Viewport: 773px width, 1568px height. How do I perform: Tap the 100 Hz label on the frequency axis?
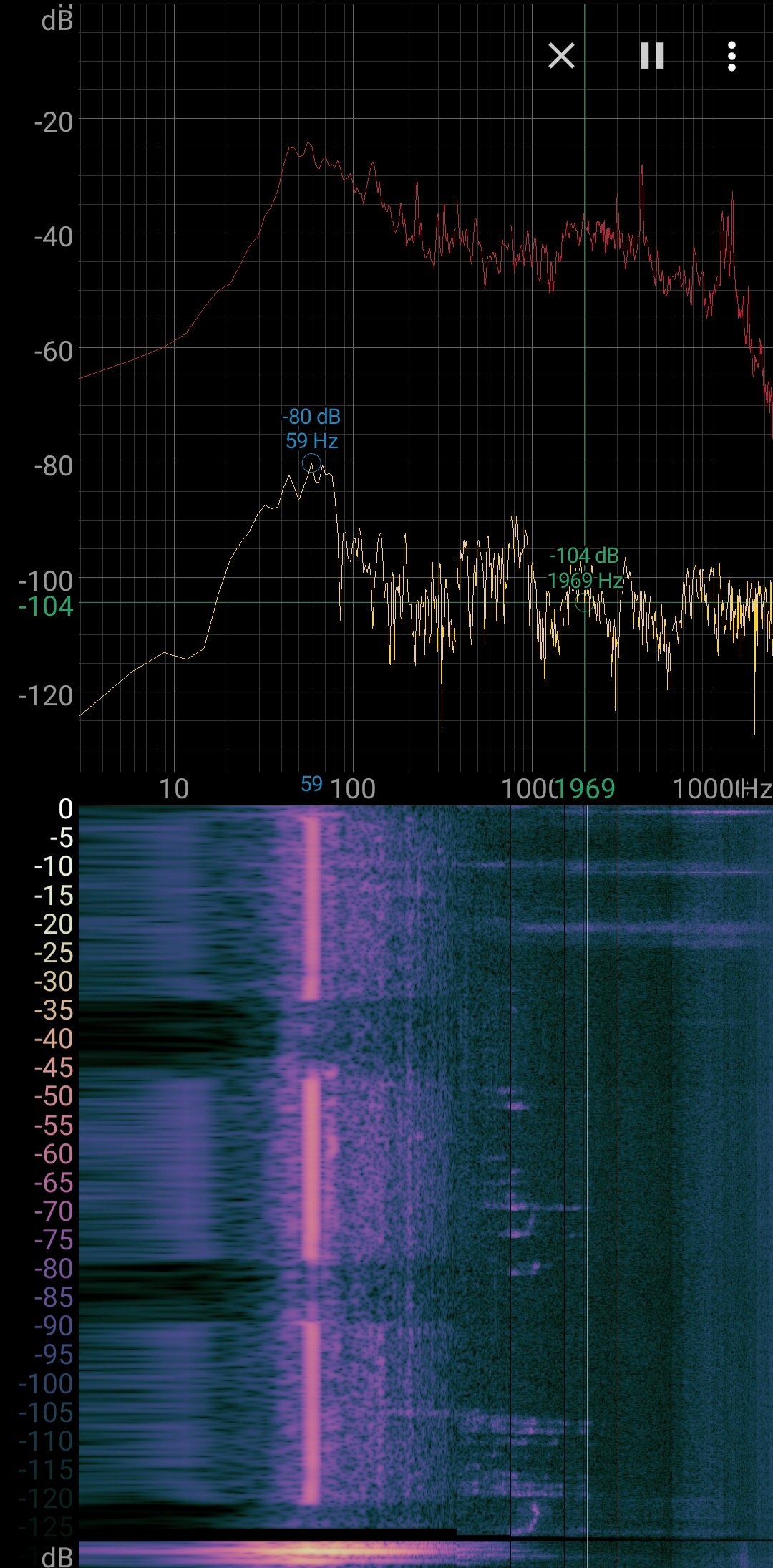(353, 789)
